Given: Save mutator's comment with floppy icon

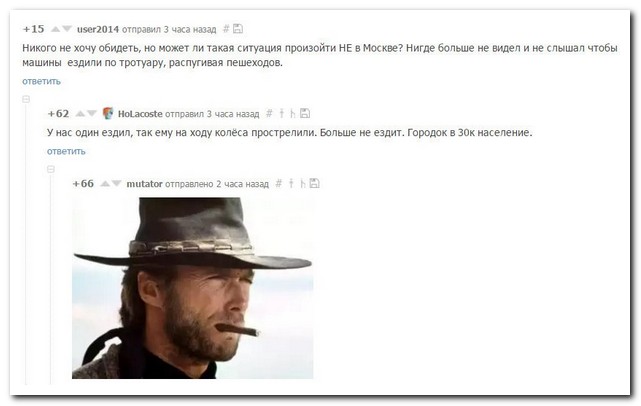Looking at the screenshot, I should tap(314, 183).
